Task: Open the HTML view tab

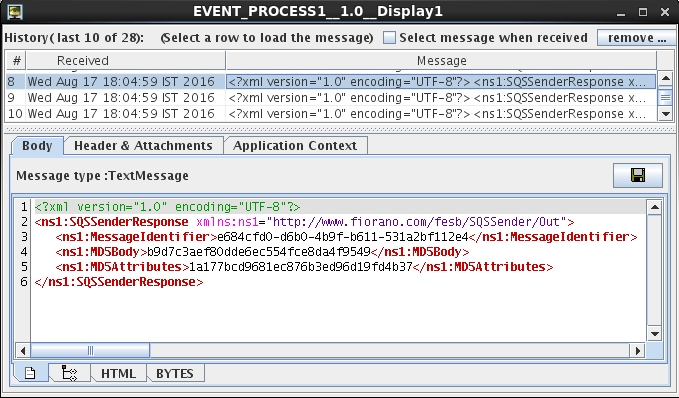Action: (118, 373)
